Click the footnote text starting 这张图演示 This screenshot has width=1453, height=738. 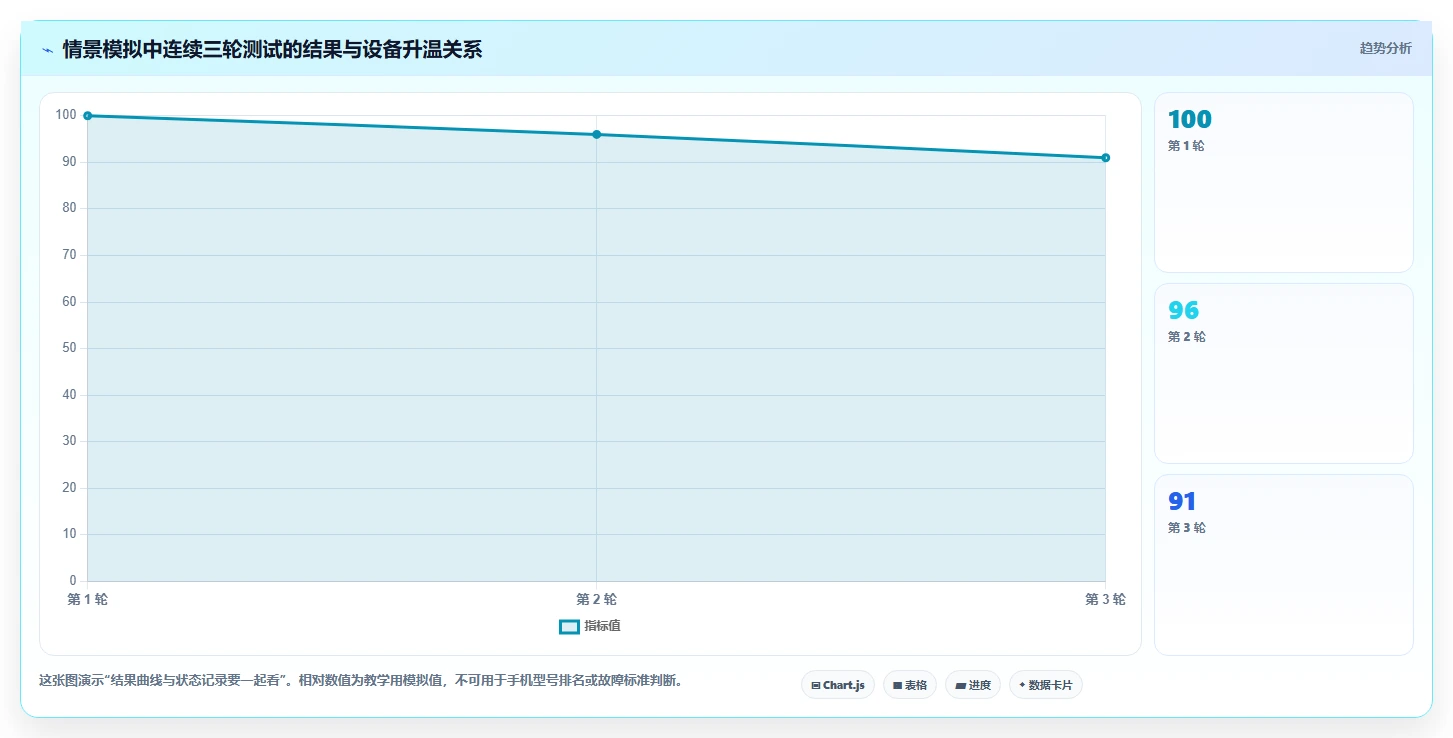point(361,680)
